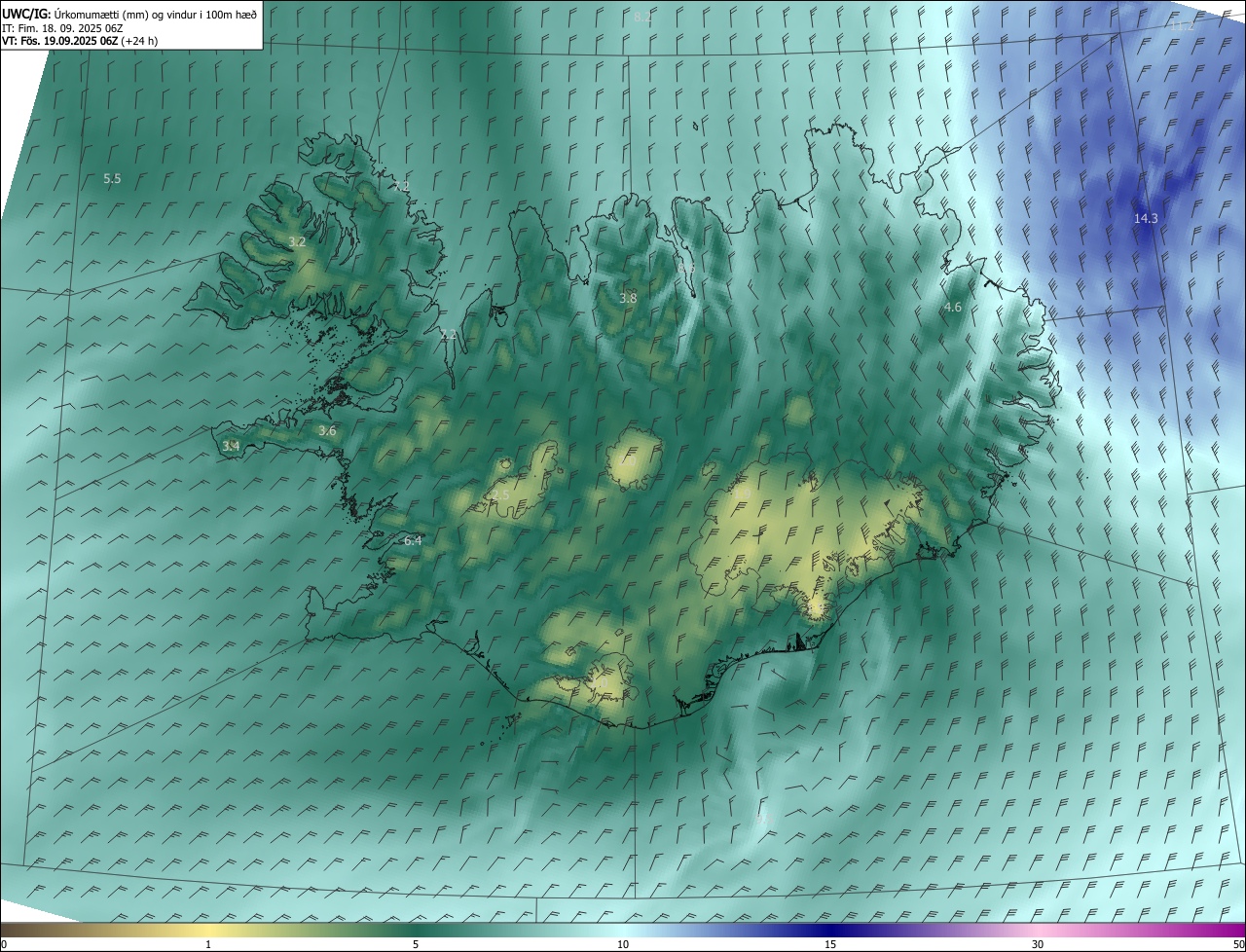Click the 5.5 value label over the ocean
The height and width of the screenshot is (952, 1246).
tap(112, 178)
